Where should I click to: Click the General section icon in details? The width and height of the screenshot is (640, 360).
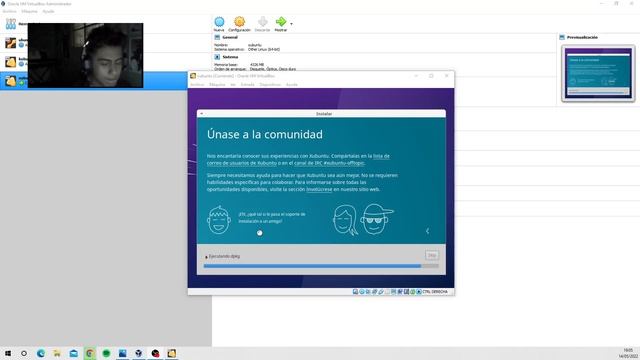click(x=217, y=37)
